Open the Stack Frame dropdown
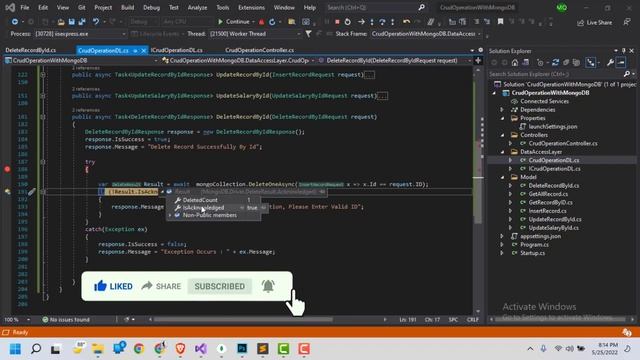640x360 pixels. [426, 34]
